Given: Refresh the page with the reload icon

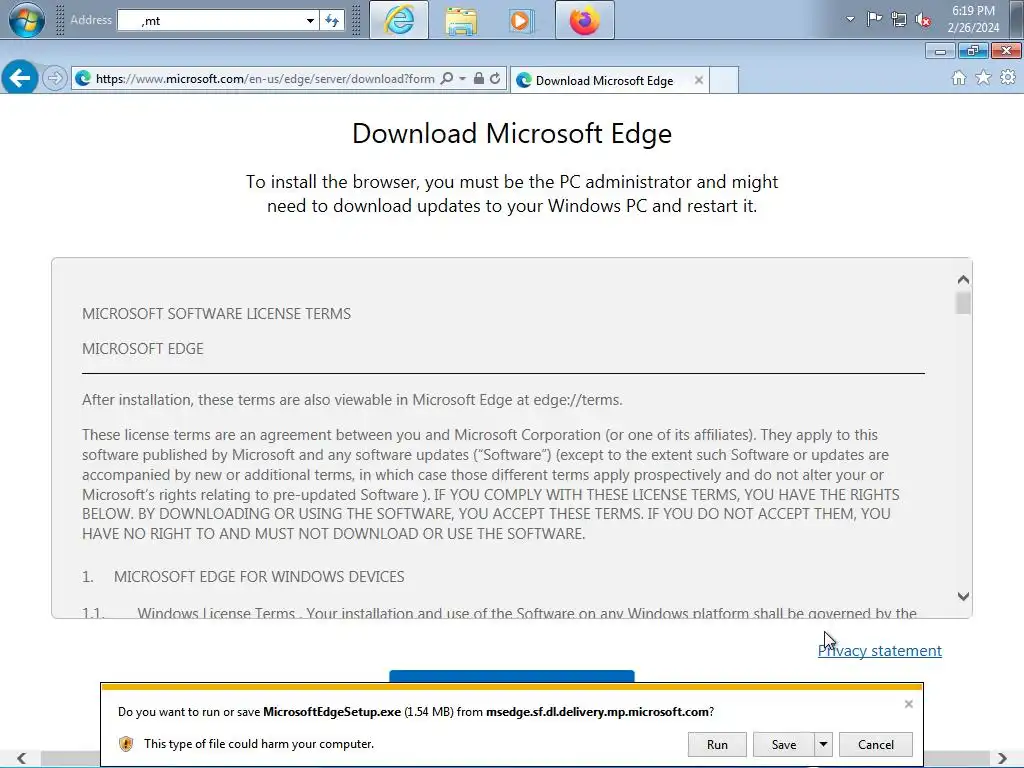Looking at the screenshot, I should point(495,78).
